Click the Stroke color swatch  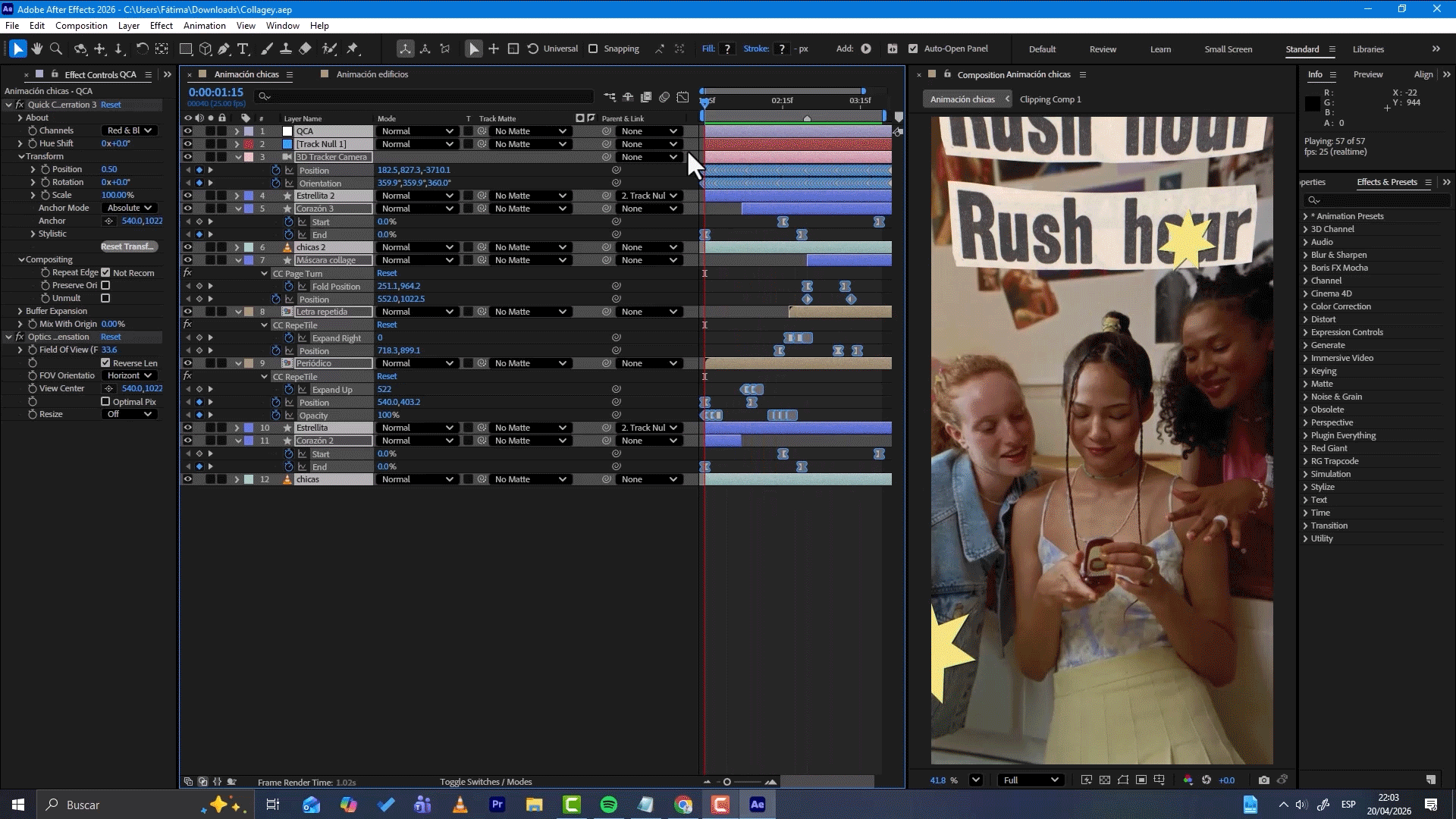point(782,49)
